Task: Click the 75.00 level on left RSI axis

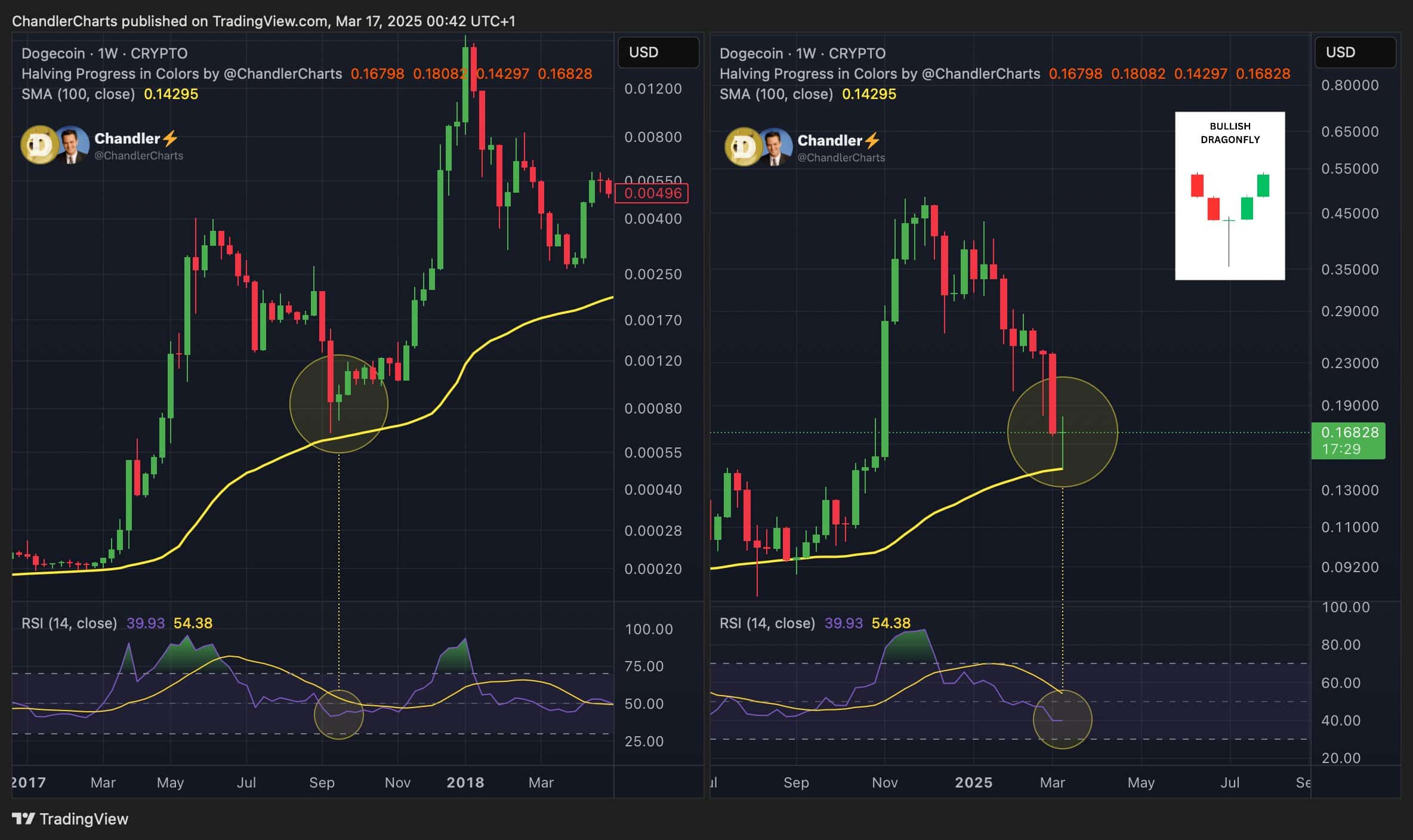Action: tap(644, 666)
